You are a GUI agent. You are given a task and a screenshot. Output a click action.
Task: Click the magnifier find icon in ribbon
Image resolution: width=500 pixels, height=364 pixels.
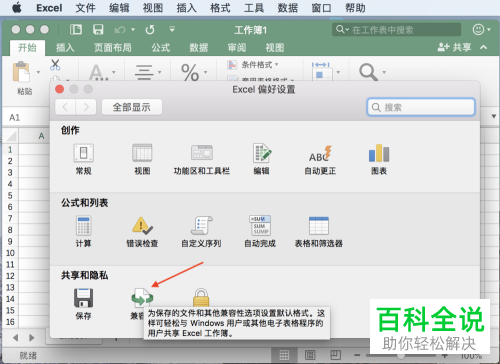click(368, 72)
